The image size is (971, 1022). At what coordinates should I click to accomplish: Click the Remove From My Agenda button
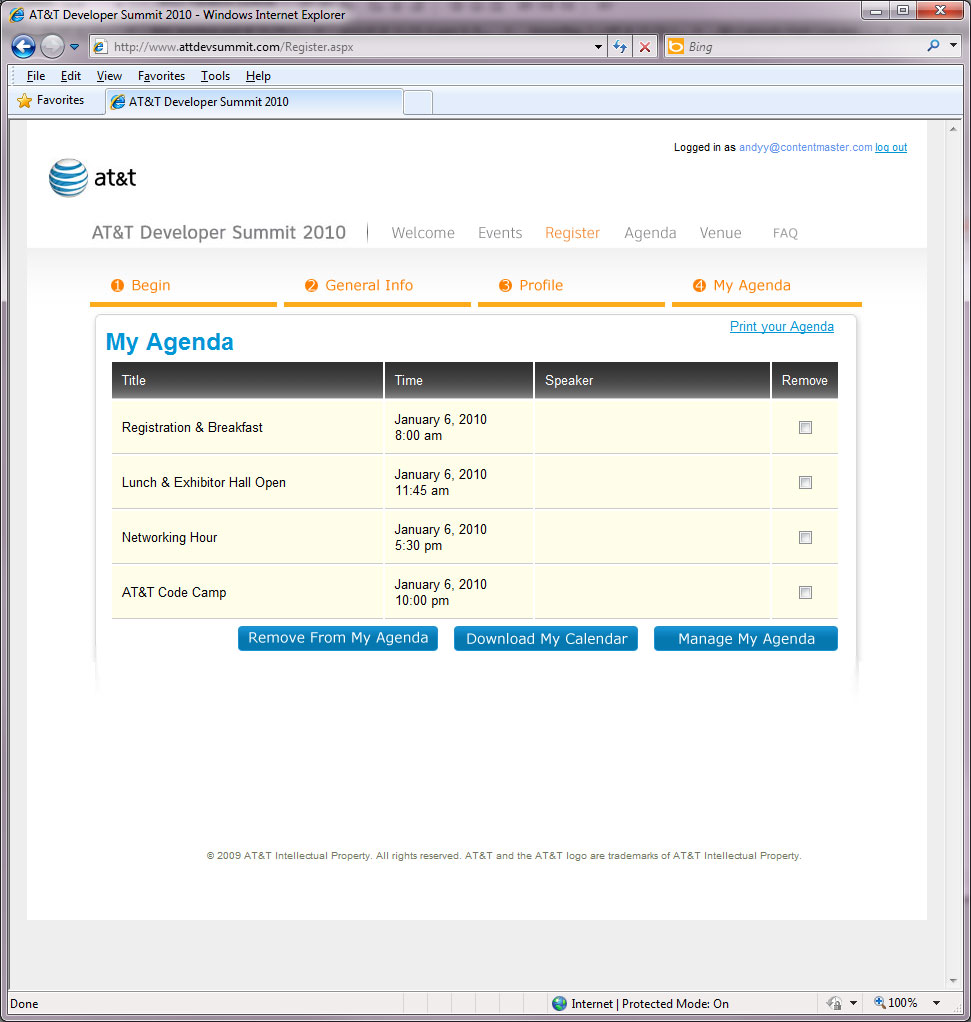[338, 638]
